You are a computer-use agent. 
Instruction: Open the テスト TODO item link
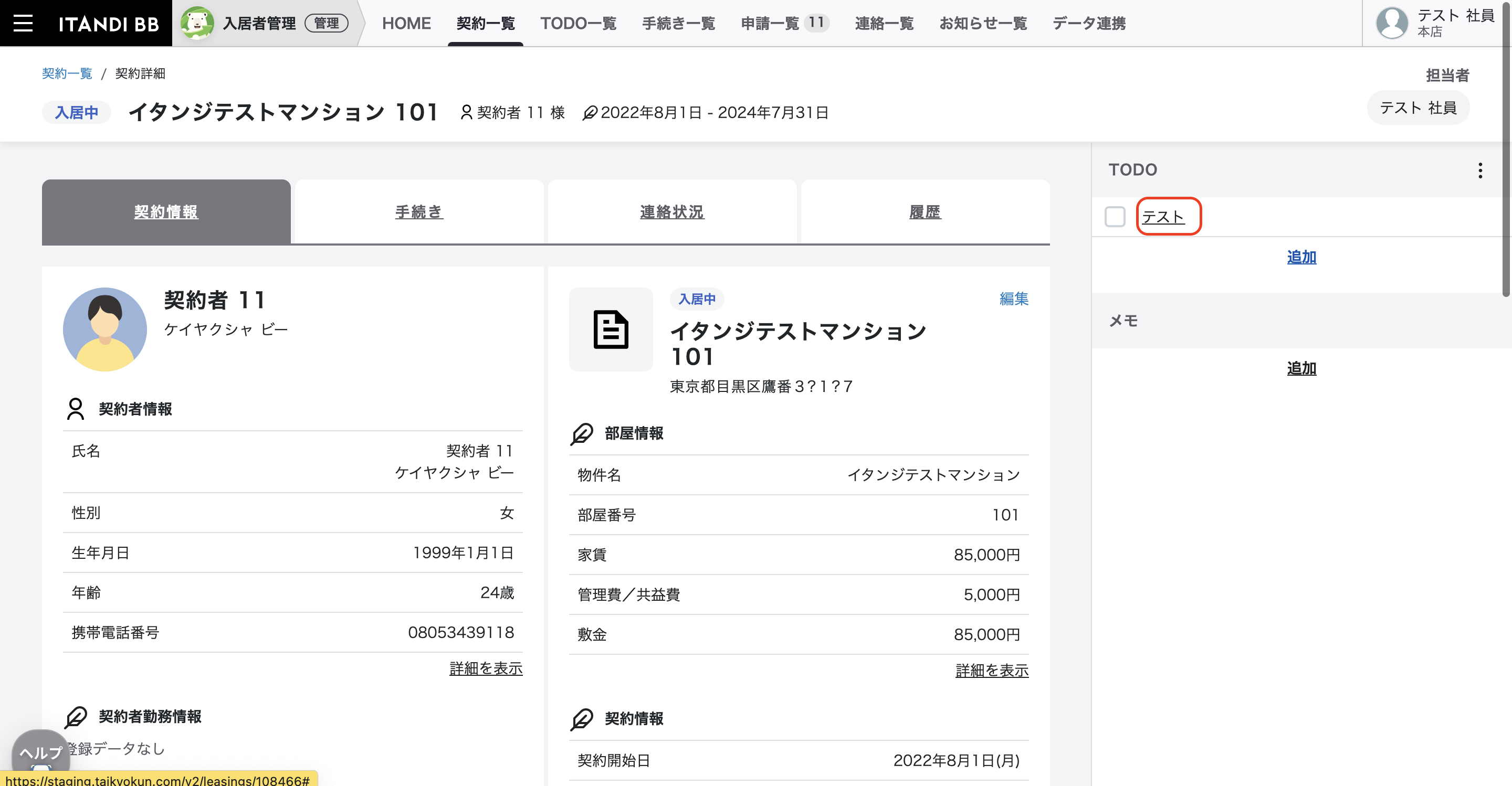[1163, 217]
